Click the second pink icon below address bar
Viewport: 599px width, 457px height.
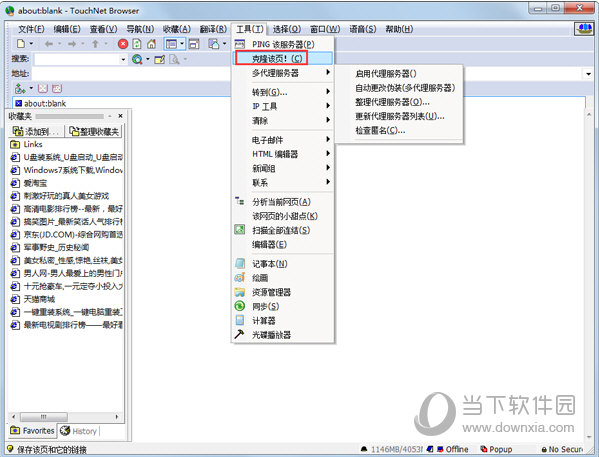57,89
